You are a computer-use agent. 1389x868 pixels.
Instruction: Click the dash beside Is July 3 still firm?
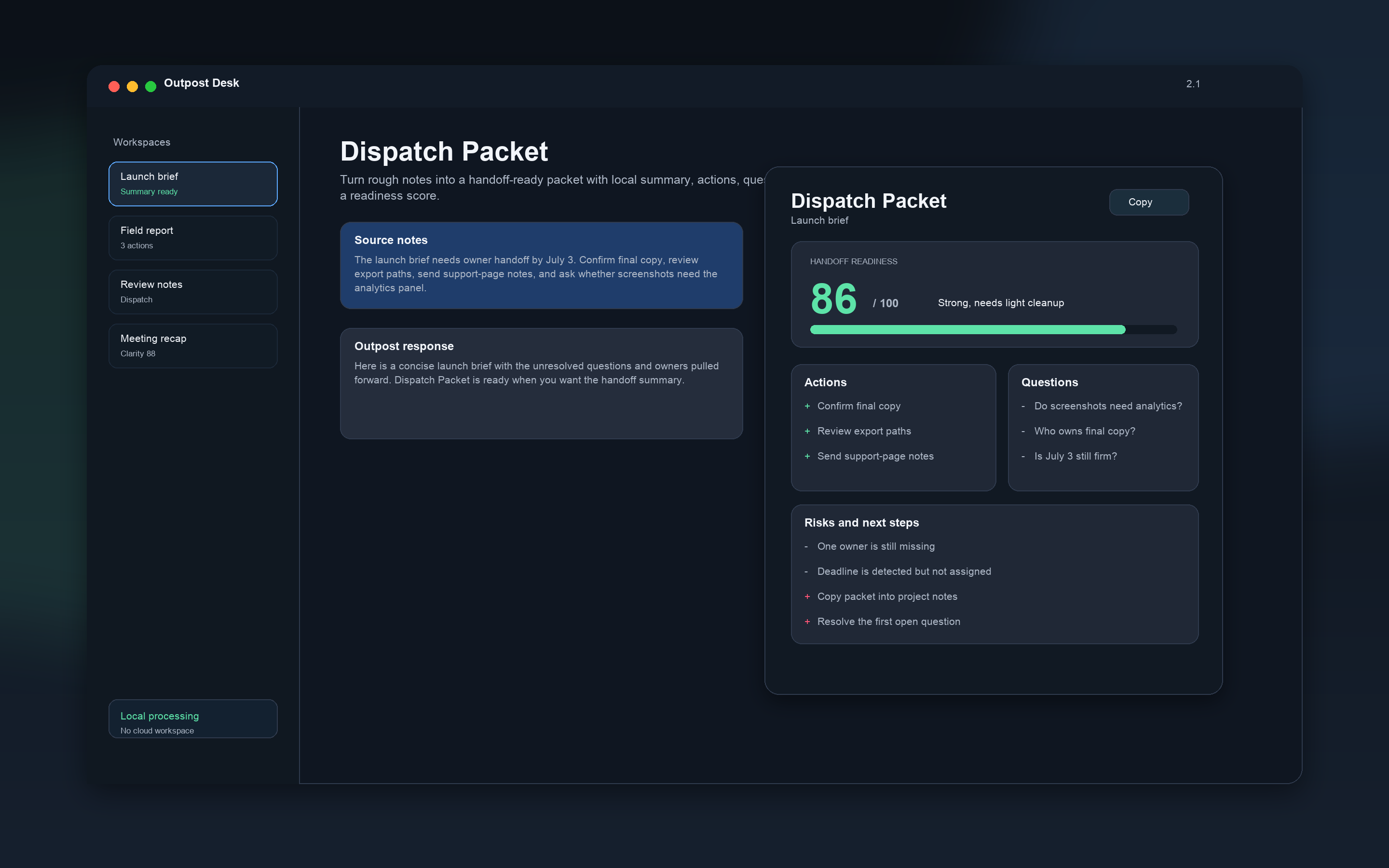1023,456
